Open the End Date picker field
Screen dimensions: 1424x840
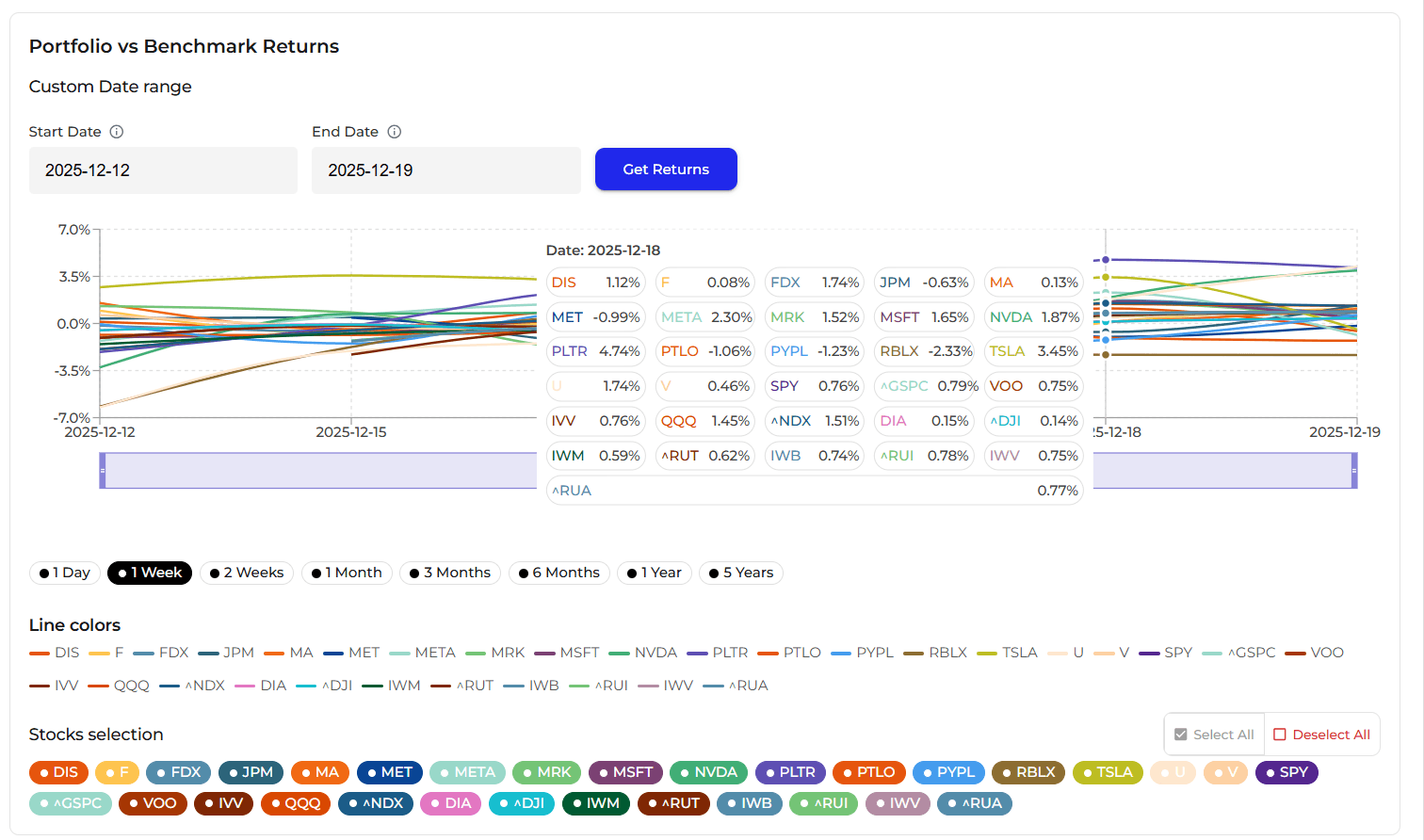click(446, 170)
